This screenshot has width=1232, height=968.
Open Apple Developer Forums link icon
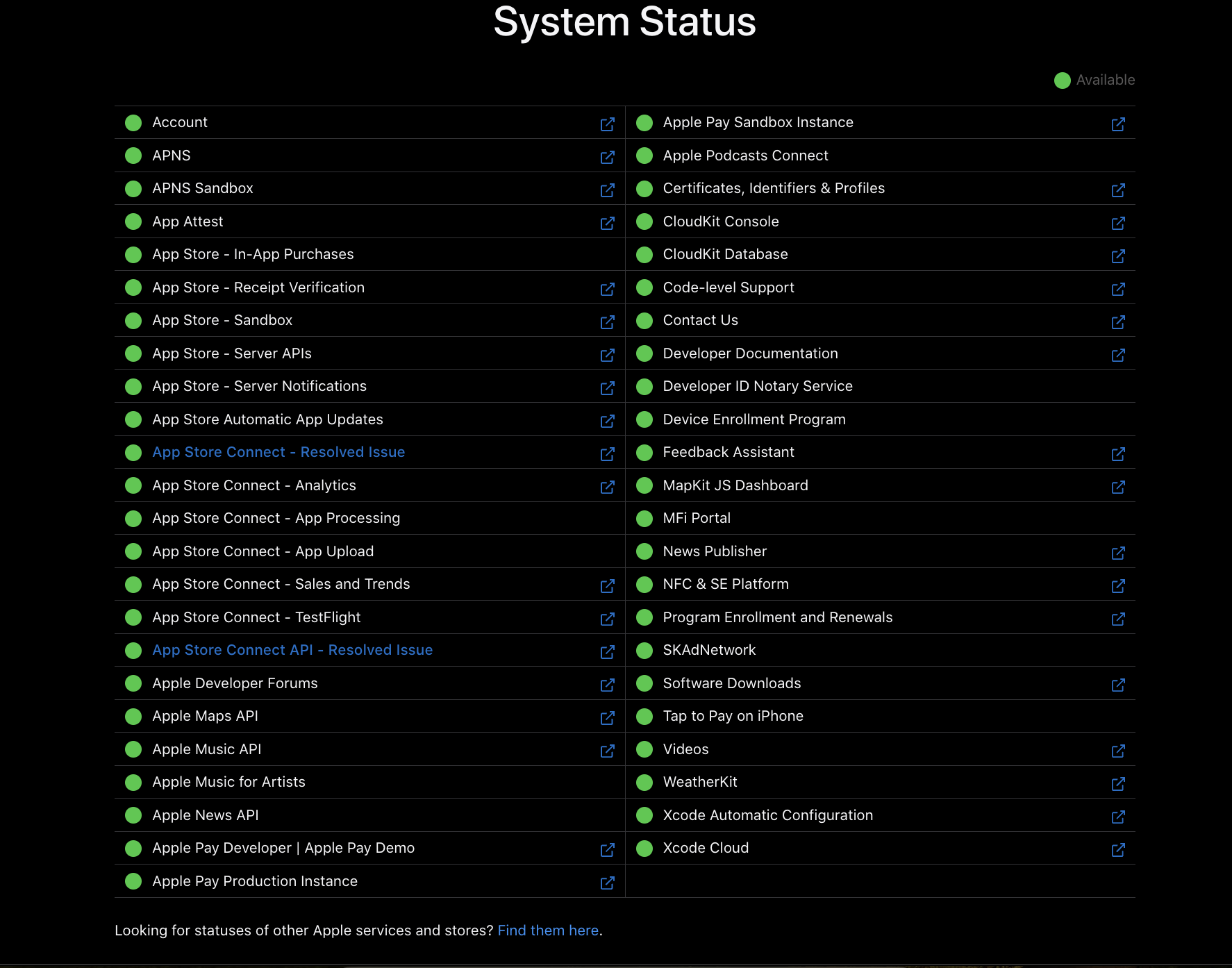[x=608, y=685]
